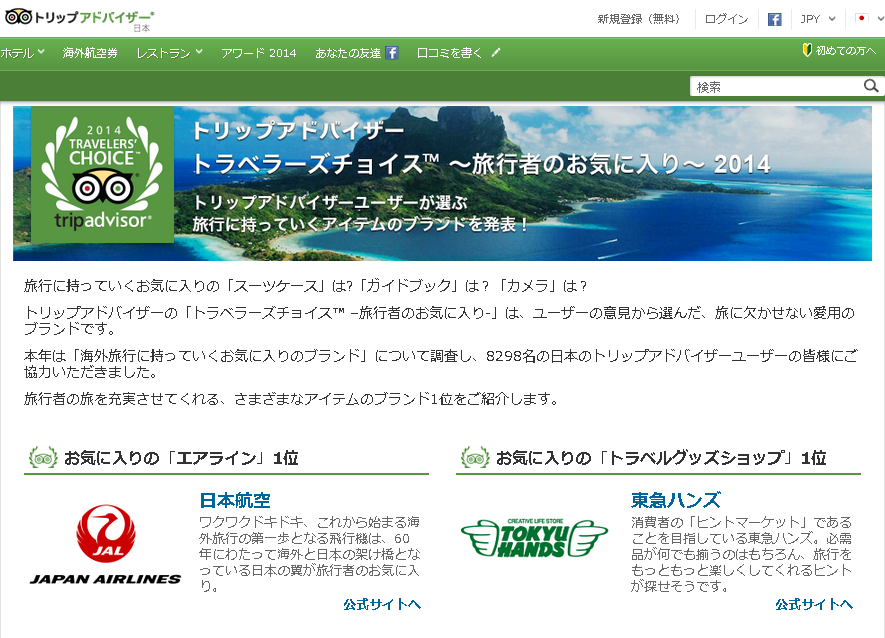Open the アワード 2014 menu item
The width and height of the screenshot is (885, 638).
click(x=259, y=53)
